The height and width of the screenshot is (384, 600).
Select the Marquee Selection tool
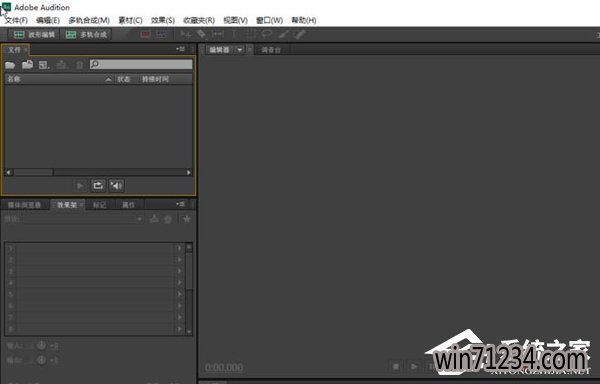(251, 34)
